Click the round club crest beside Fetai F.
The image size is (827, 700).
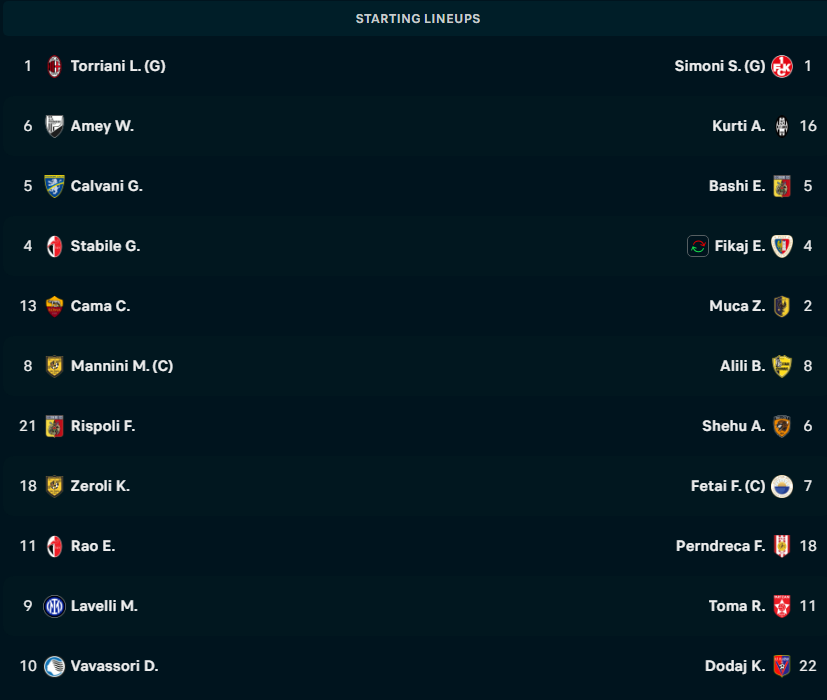click(782, 486)
